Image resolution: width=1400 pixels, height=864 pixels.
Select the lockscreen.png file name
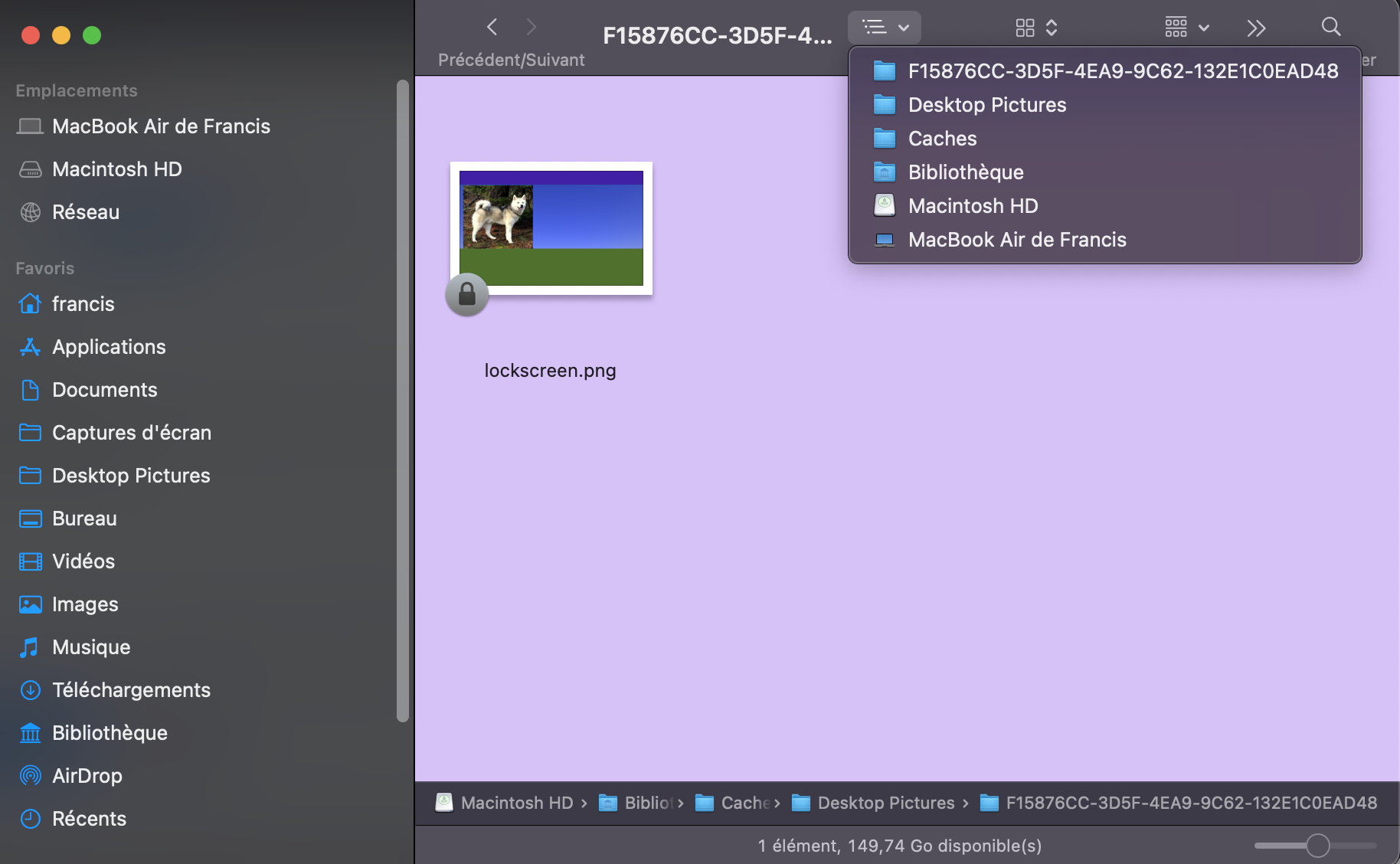(x=551, y=371)
